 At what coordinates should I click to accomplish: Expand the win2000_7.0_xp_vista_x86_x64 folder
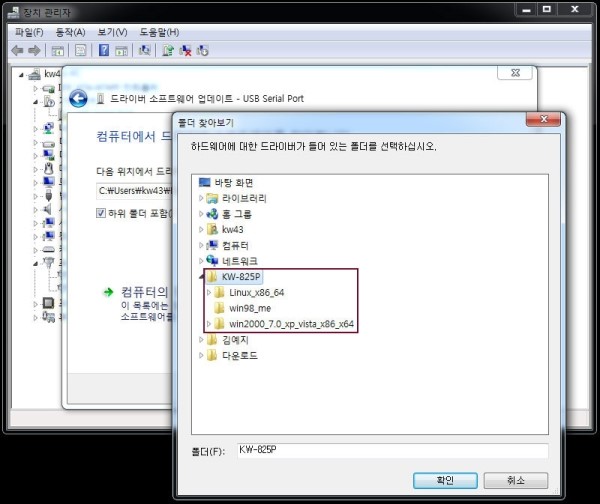[x=209, y=324]
